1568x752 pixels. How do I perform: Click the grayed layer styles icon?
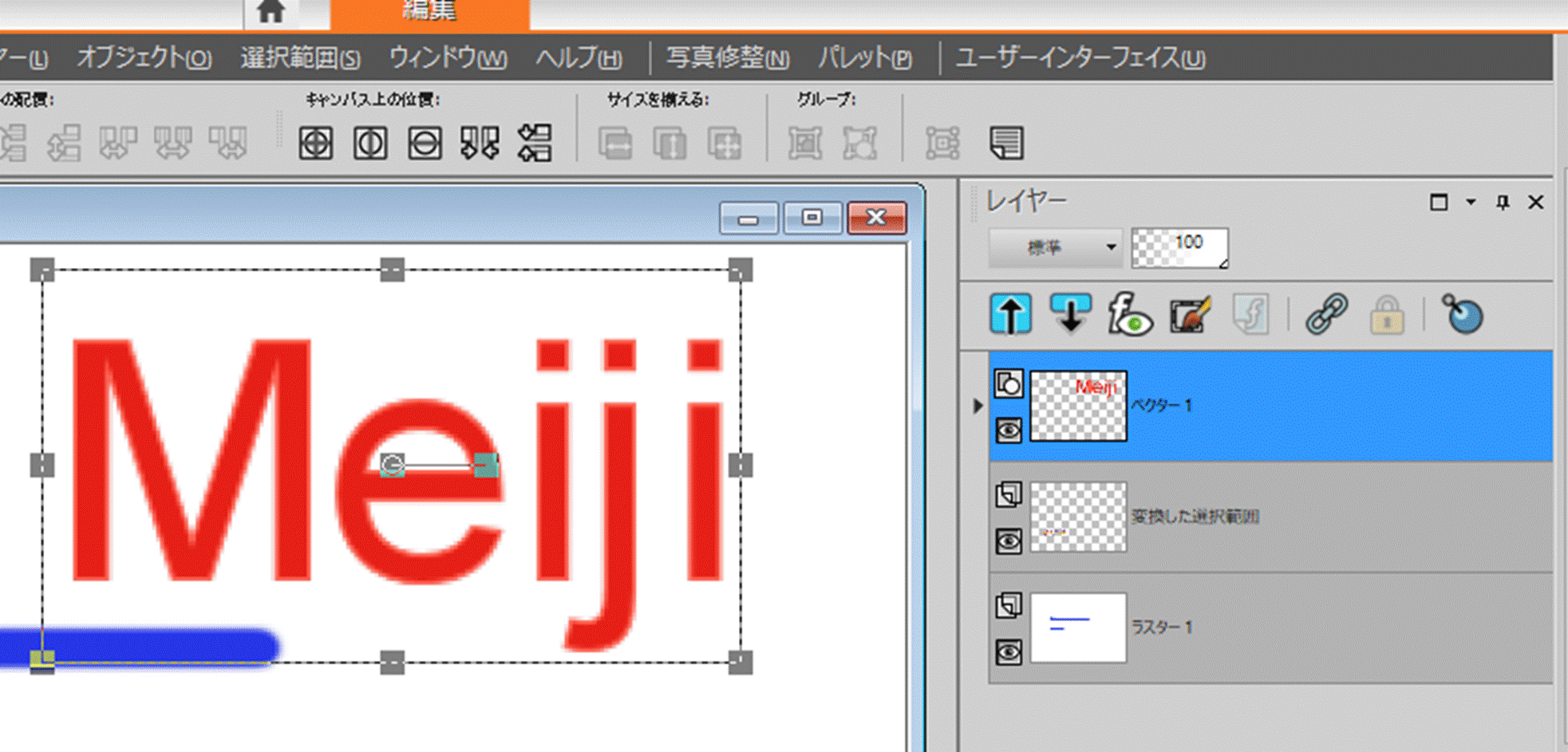[x=1250, y=314]
